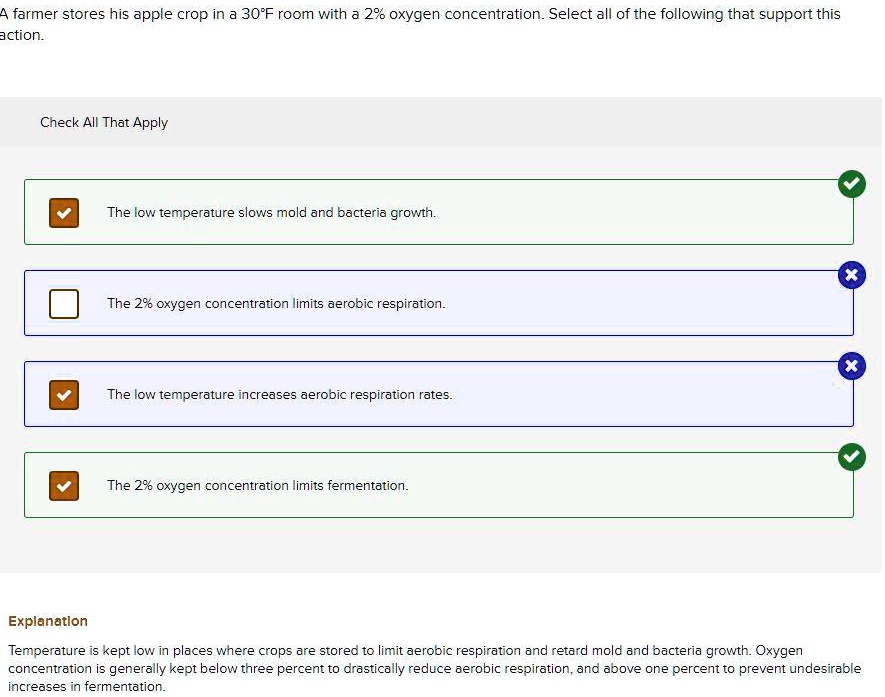Uncheck 'low temperature slows mold and bacteria growth'
This screenshot has height=697, width=885.
point(64,213)
